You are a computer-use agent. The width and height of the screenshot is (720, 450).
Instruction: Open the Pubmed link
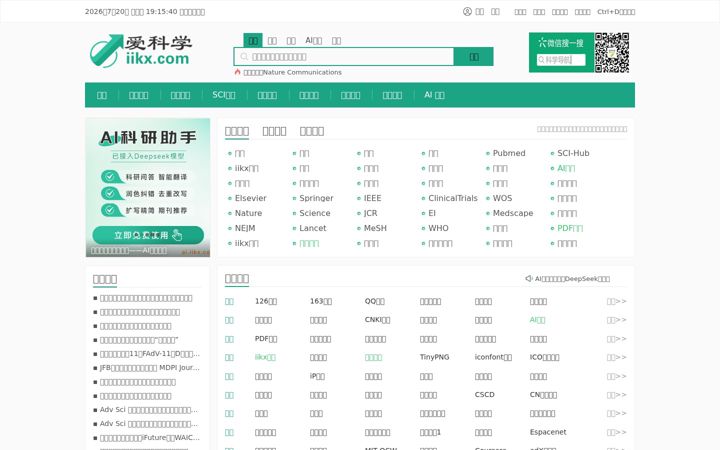coord(509,153)
